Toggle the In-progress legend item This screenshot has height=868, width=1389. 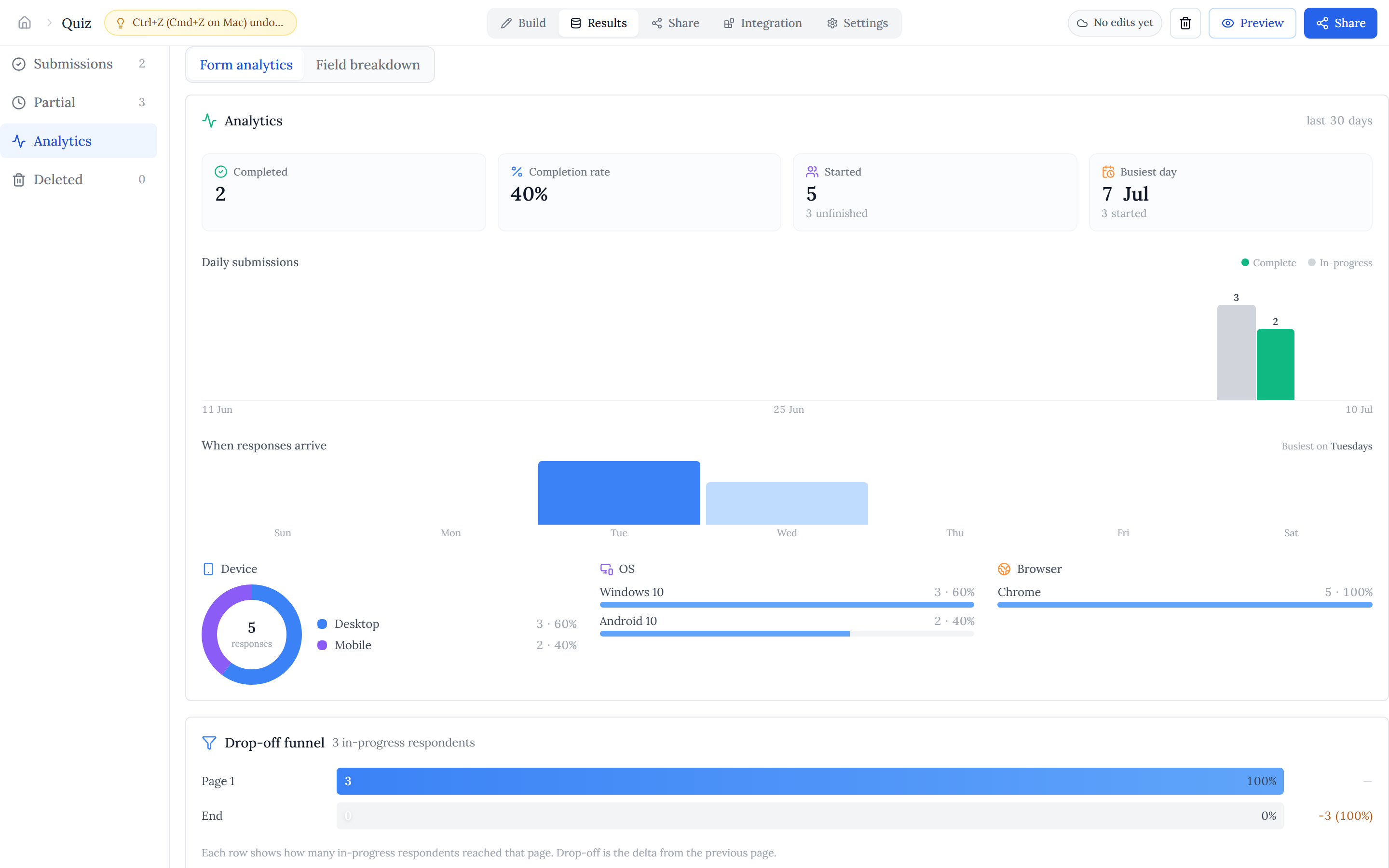[x=1340, y=263]
